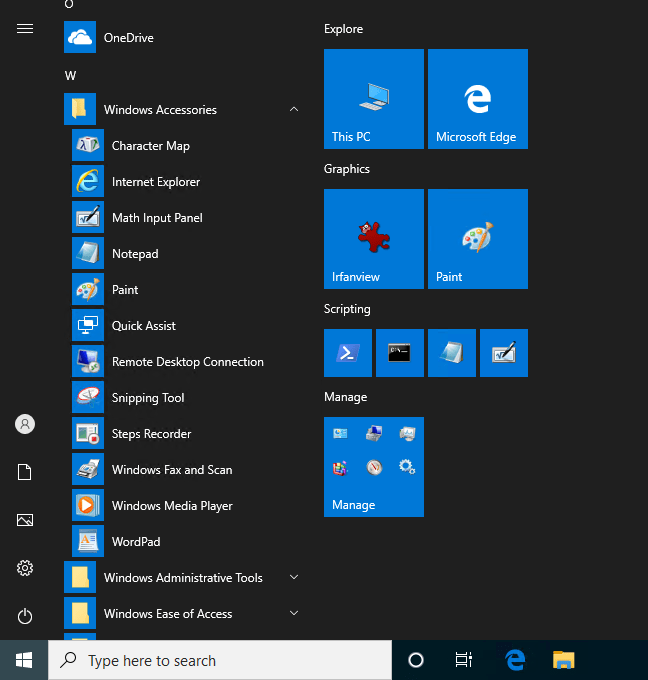The width and height of the screenshot is (648, 680).
Task: Open Task View in the taskbar
Action: point(463,660)
